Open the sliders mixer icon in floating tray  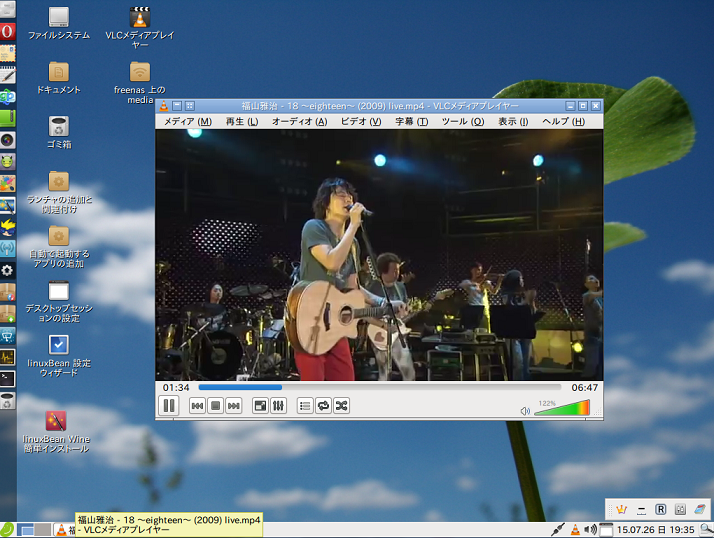tap(680, 510)
